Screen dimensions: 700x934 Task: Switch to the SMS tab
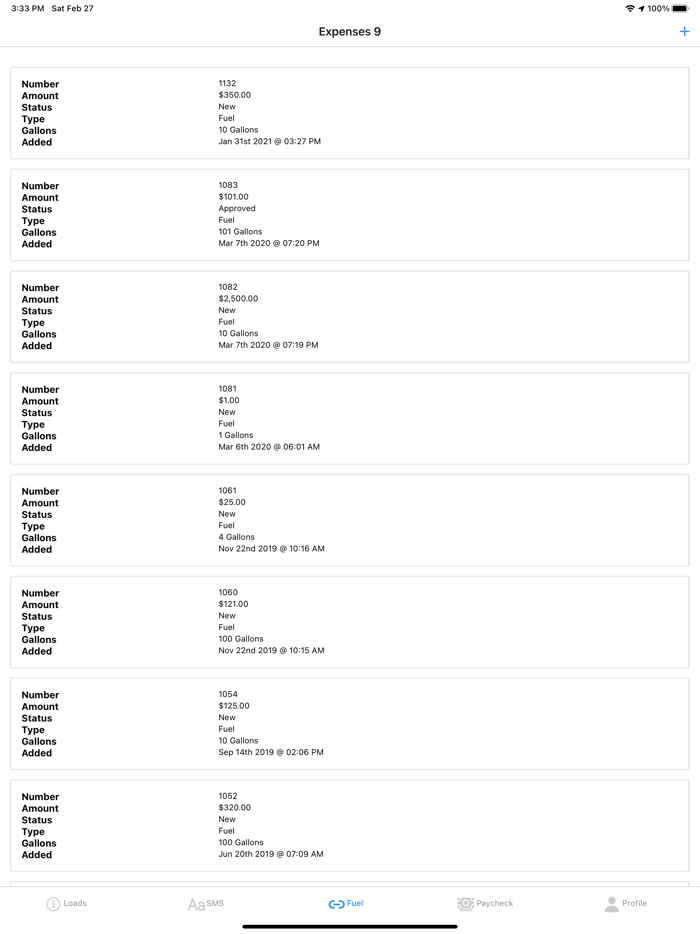[208, 903]
